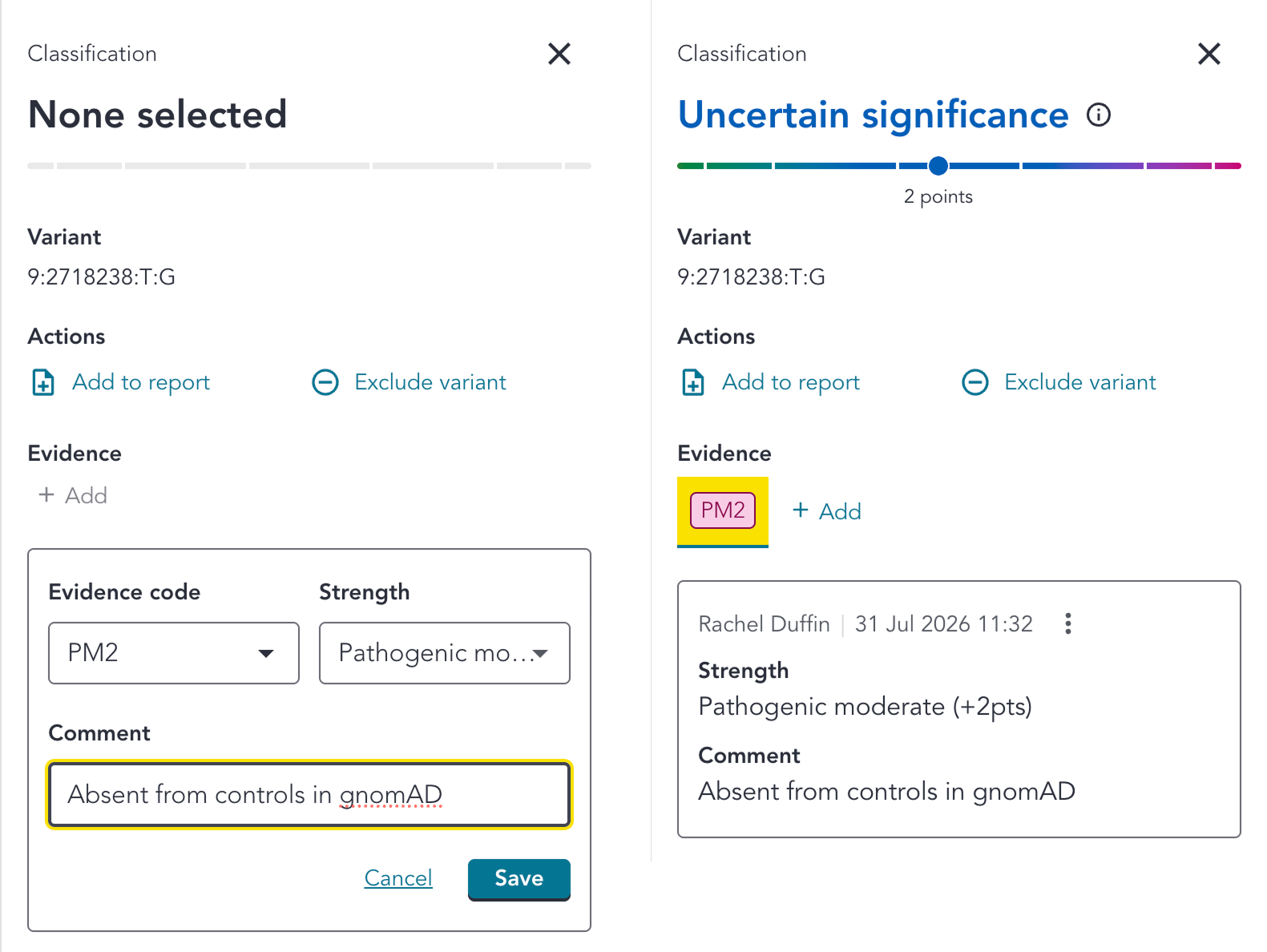This screenshot has height=952, width=1267.
Task: Click the plus Add evidence in right panel
Action: coord(826,511)
